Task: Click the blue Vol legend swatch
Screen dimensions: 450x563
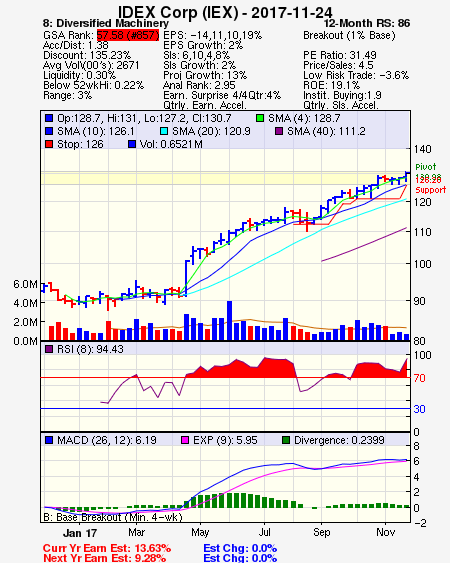Action: (x=132, y=144)
